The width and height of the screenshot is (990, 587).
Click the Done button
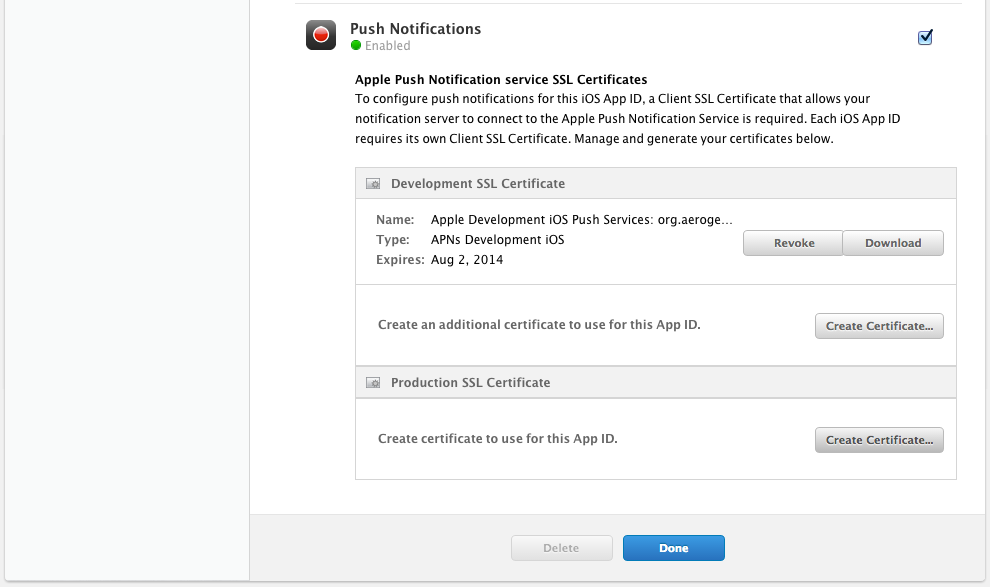click(673, 547)
